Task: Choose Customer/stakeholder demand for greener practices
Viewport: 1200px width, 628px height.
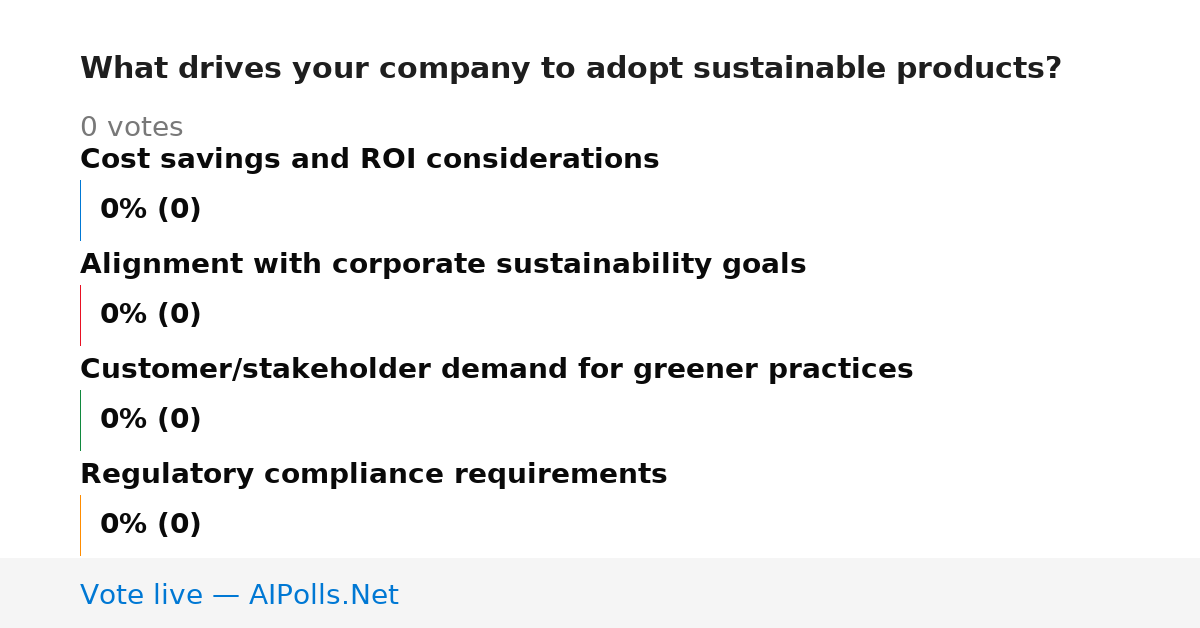Action: 496,369
